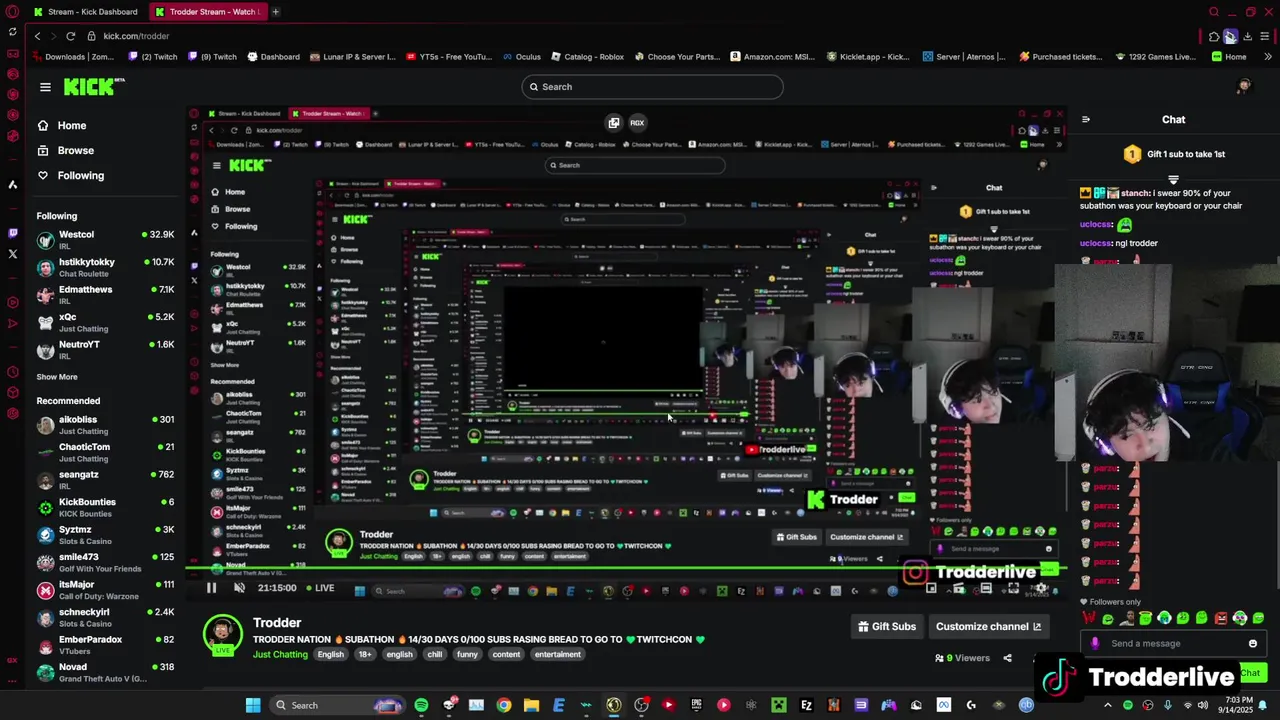
Task: Click the Opera menu logo at top left
Action: coord(13,12)
